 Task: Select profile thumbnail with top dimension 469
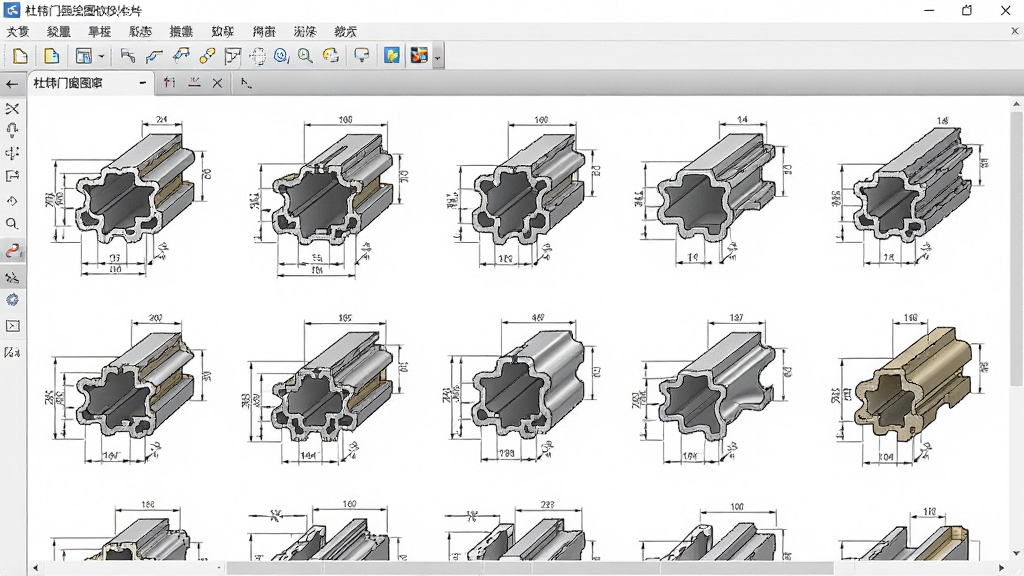(x=524, y=389)
